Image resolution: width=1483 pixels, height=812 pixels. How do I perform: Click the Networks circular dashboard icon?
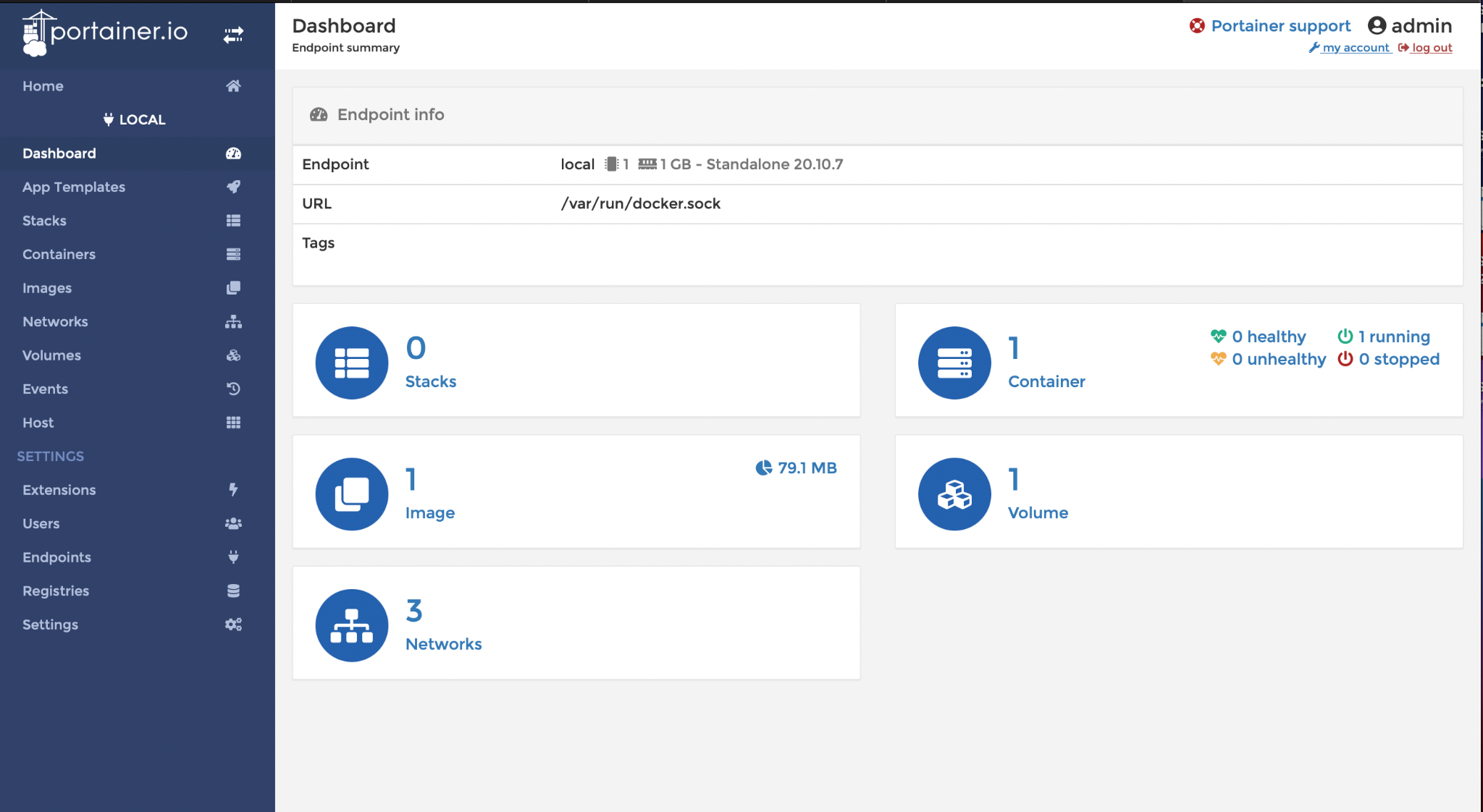coord(352,625)
